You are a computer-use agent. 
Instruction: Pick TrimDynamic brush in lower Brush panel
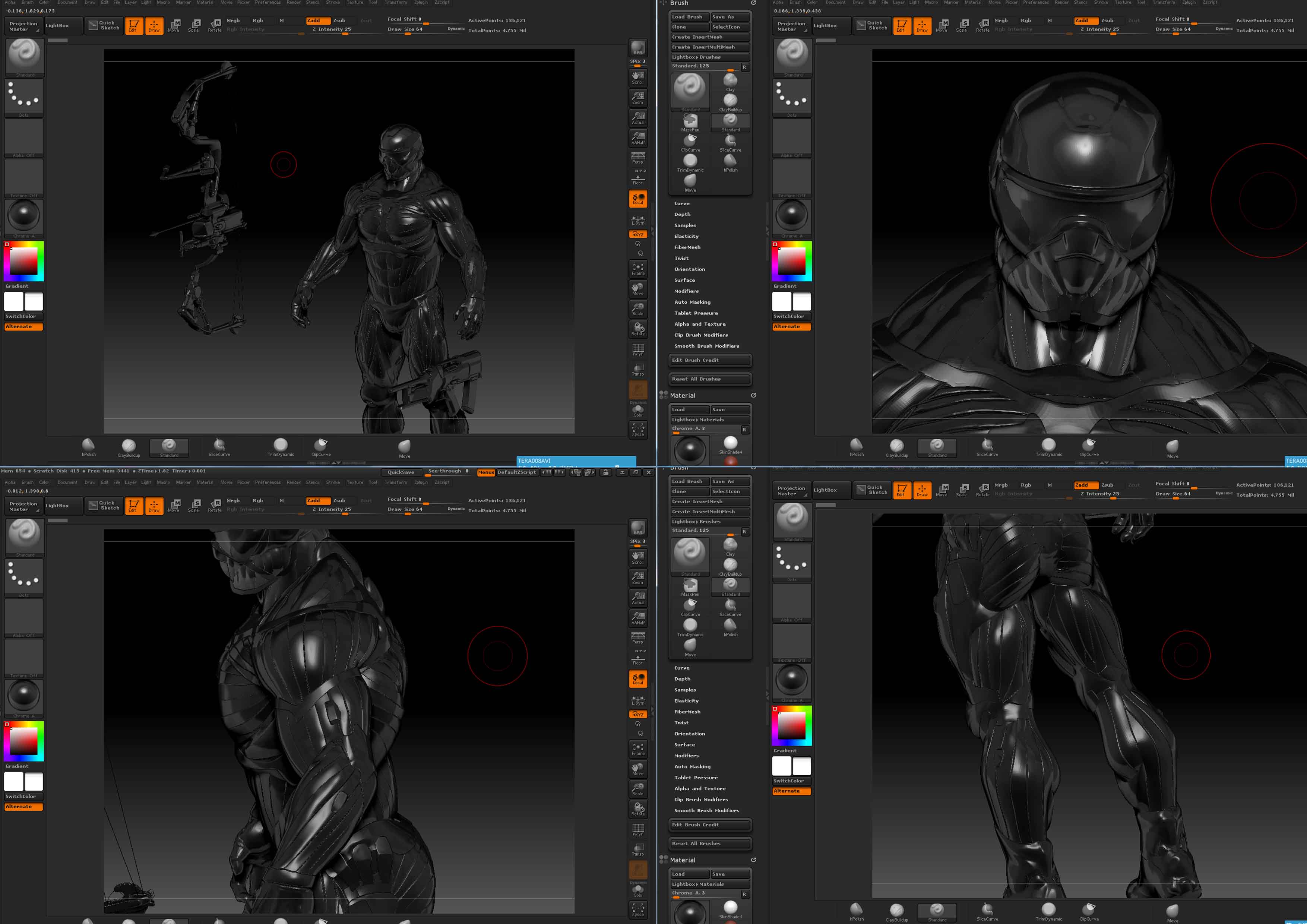point(690,627)
